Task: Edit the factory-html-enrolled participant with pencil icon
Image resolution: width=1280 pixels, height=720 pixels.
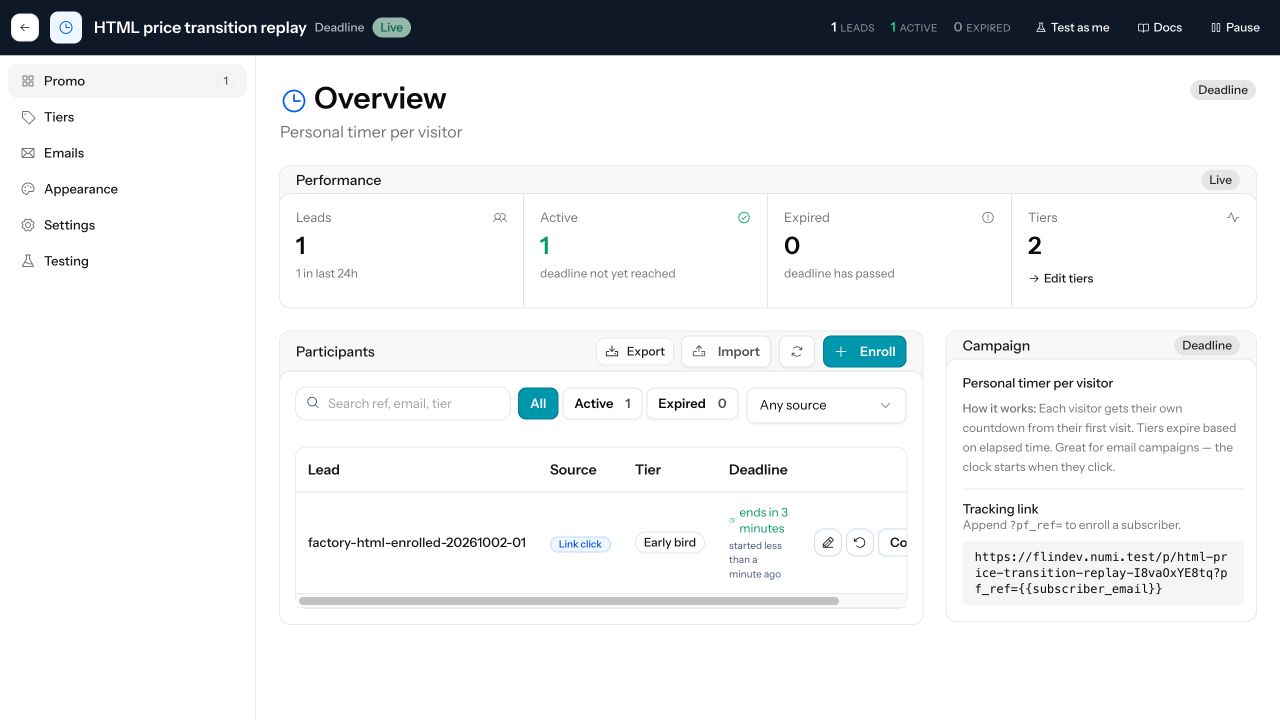Action: pyautogui.click(x=828, y=543)
